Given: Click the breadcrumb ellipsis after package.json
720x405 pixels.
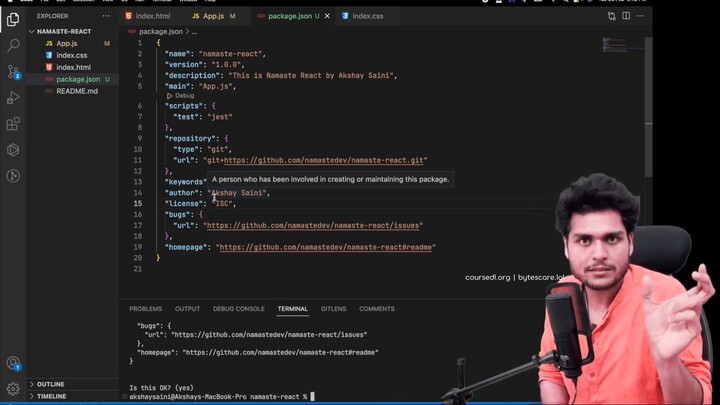Looking at the screenshot, I should (194, 32).
